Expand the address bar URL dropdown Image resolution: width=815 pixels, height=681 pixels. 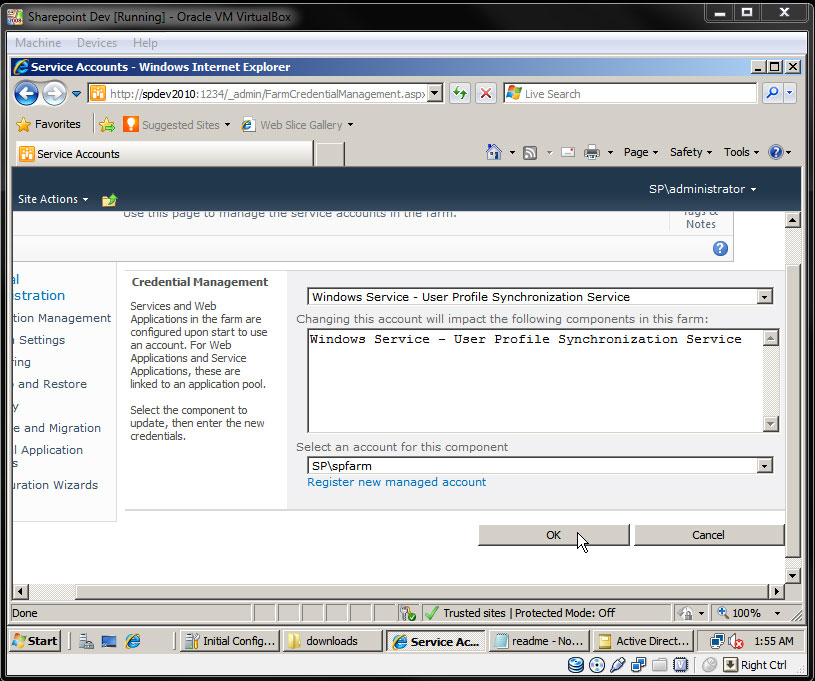tap(435, 94)
